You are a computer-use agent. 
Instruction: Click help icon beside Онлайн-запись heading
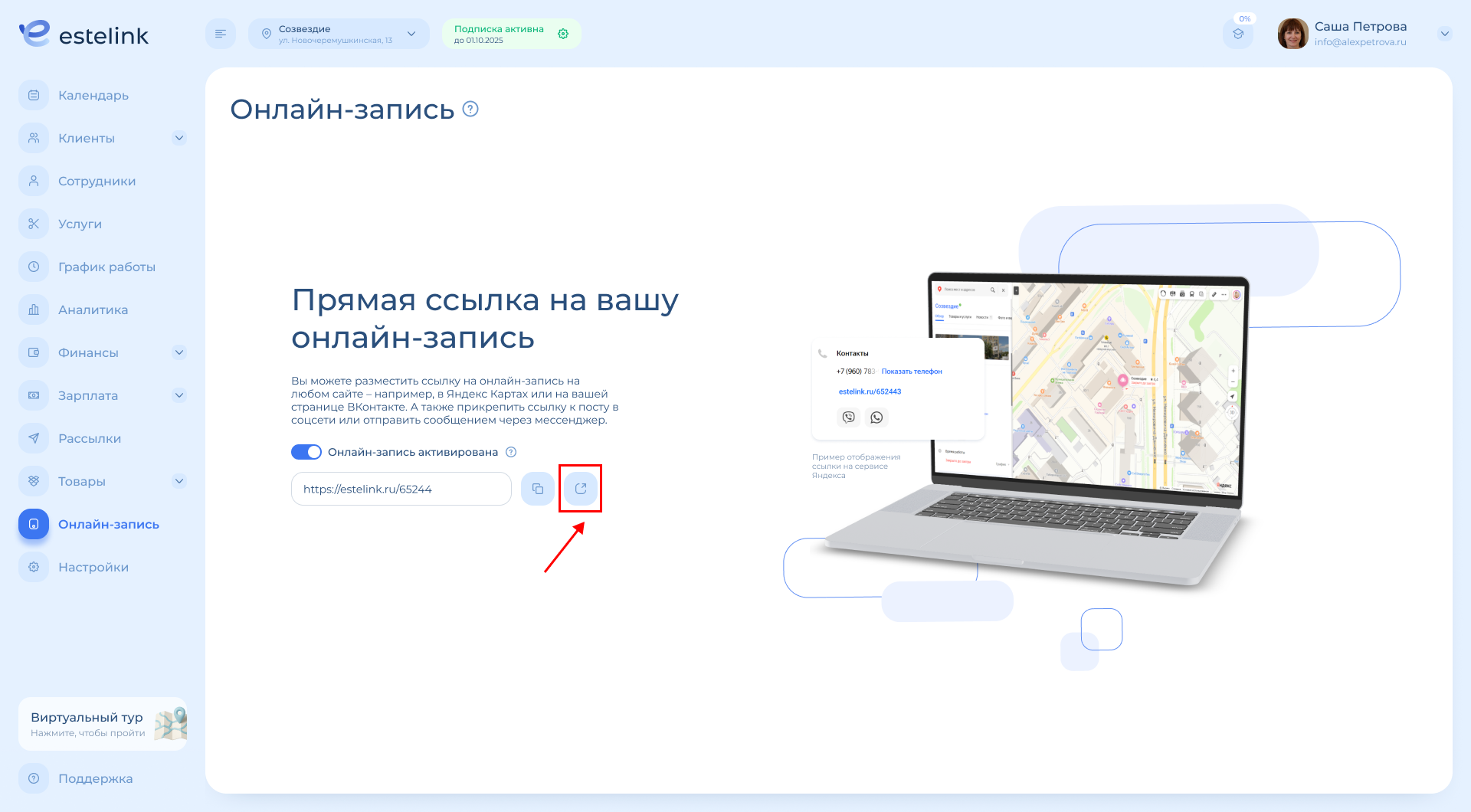click(x=471, y=110)
